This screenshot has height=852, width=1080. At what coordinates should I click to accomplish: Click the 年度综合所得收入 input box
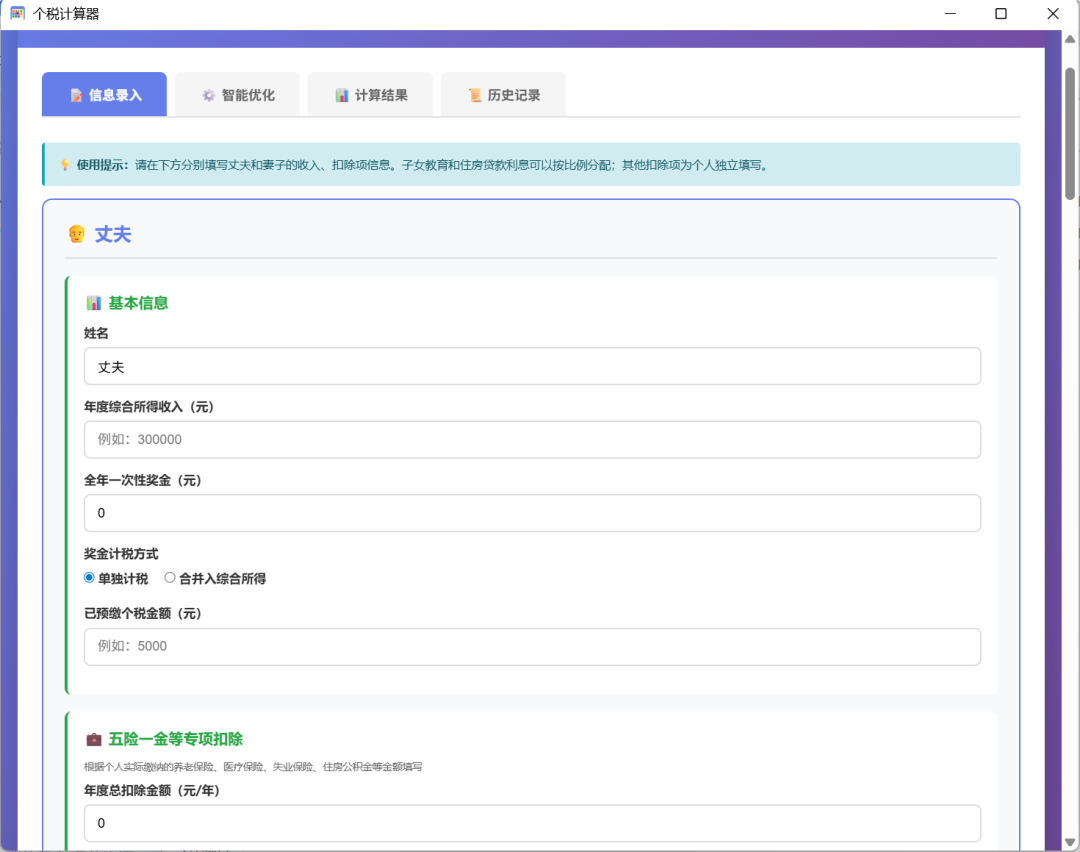532,440
